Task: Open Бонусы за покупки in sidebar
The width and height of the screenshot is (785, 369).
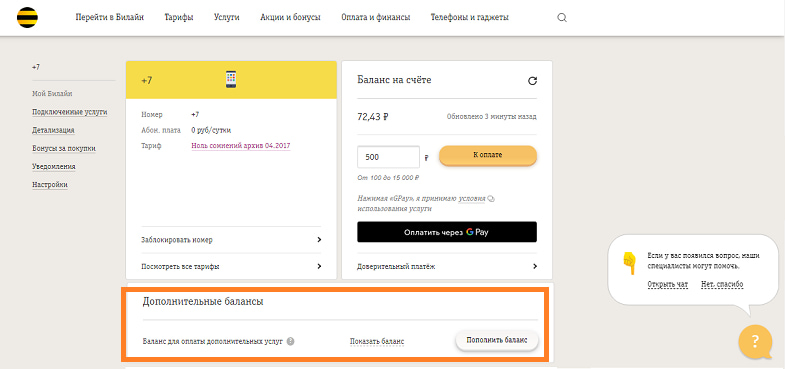Action: tap(64, 148)
